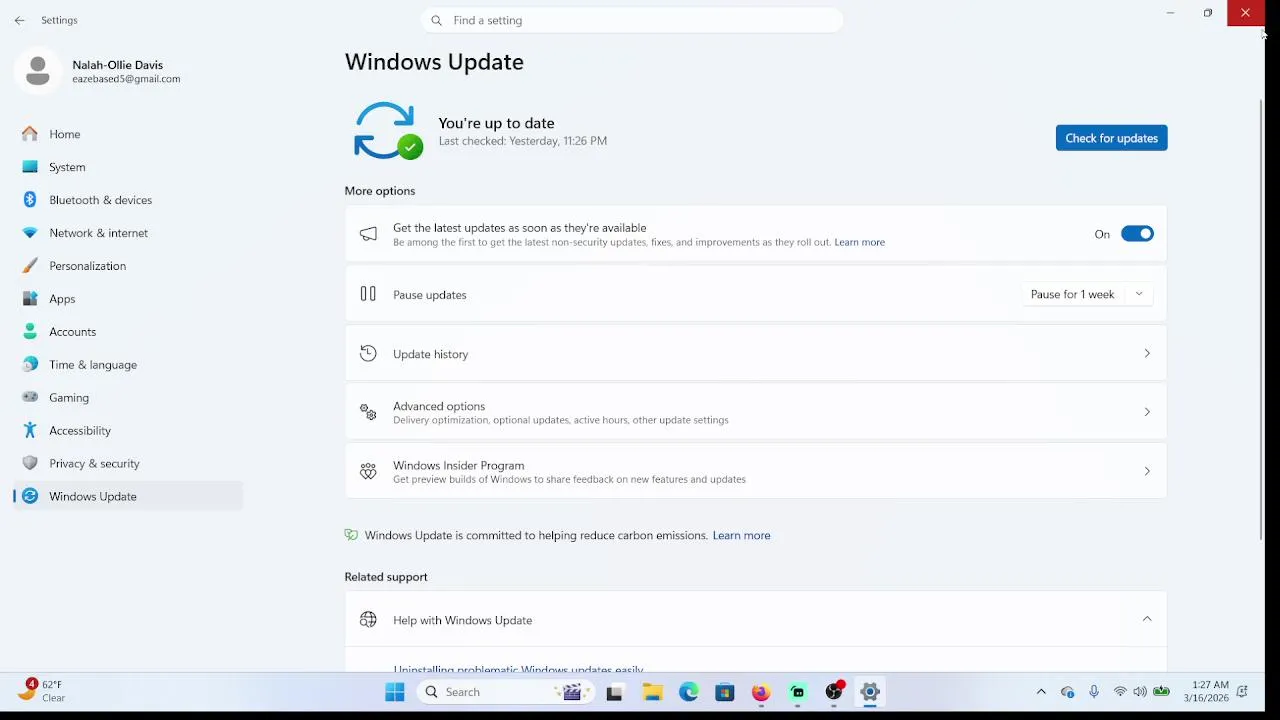Open Windows Insider Program page
This screenshot has width=1280, height=720.
755,471
